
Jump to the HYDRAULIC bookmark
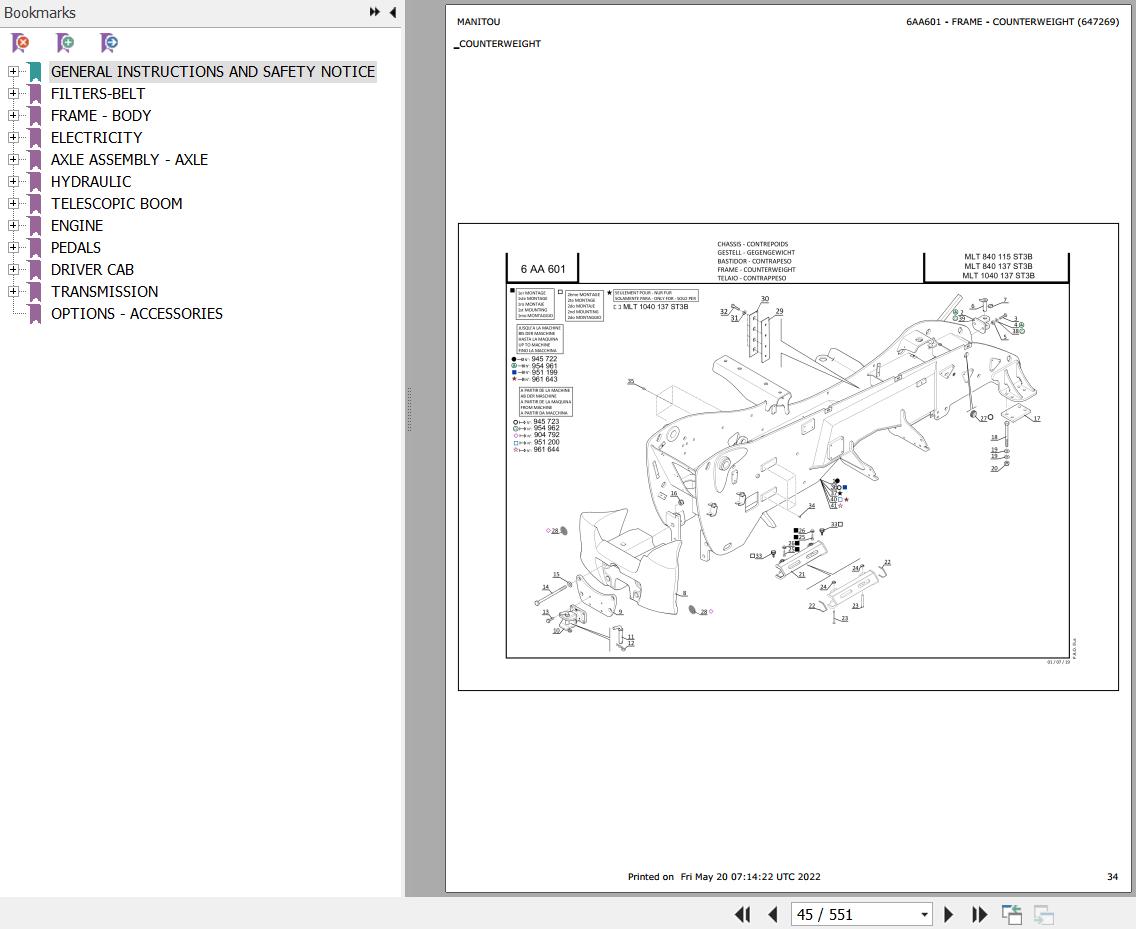tap(91, 181)
